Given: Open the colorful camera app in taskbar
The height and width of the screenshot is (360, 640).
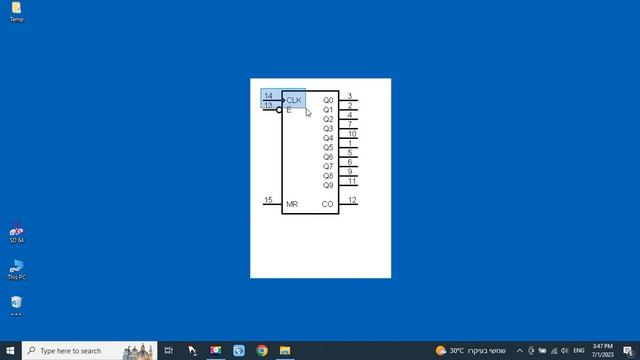Looking at the screenshot, I should 216,351.
